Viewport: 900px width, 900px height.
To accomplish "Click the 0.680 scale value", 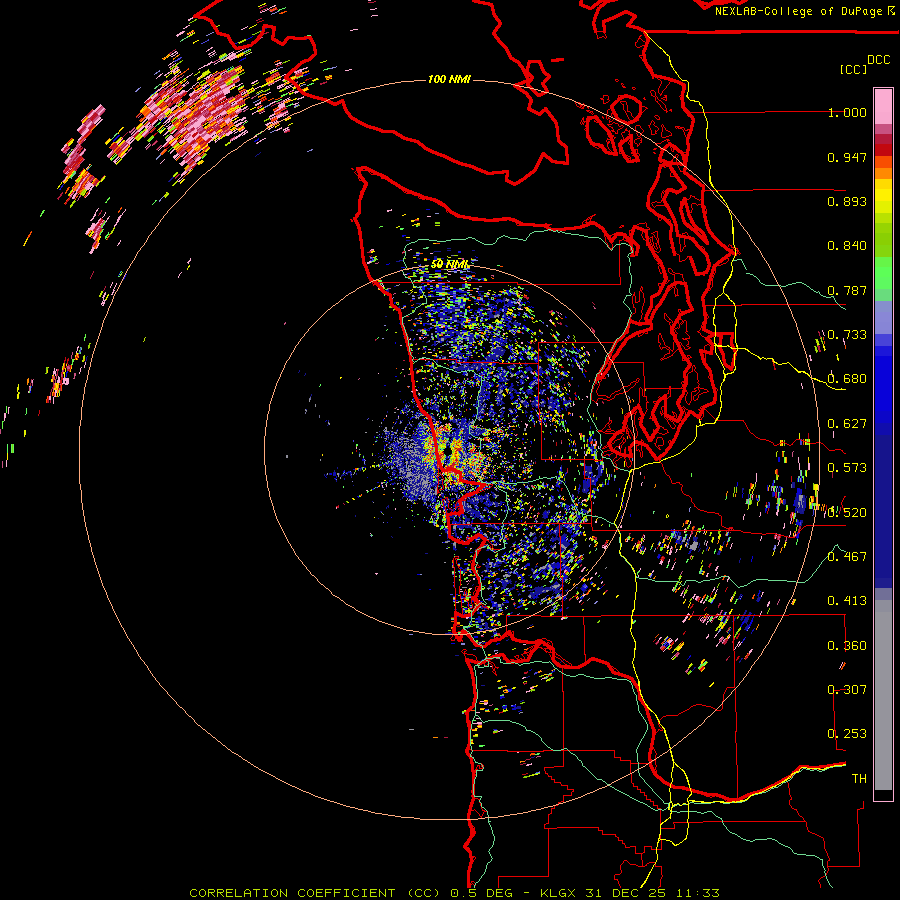I will pos(847,379).
